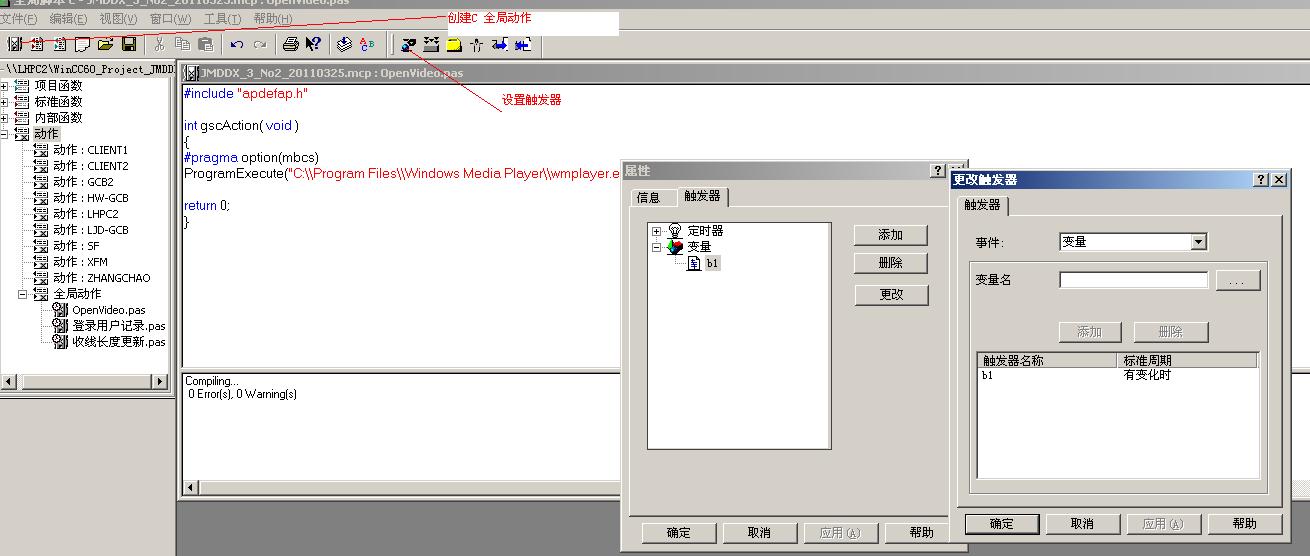This screenshot has height=556, width=1310.
Task: Click the yellow note toolbar icon
Action: click(x=454, y=44)
